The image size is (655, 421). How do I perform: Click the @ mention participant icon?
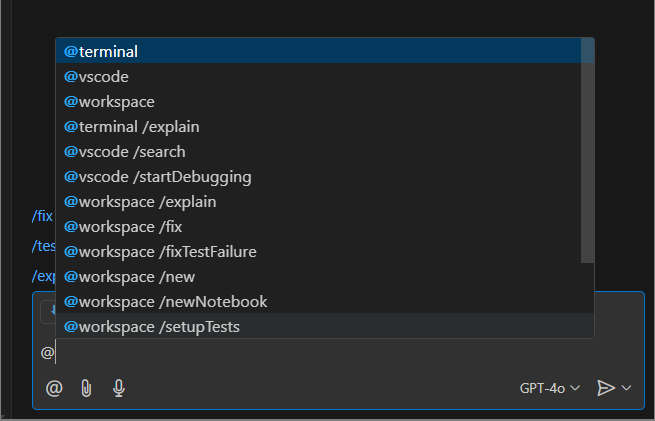54,388
